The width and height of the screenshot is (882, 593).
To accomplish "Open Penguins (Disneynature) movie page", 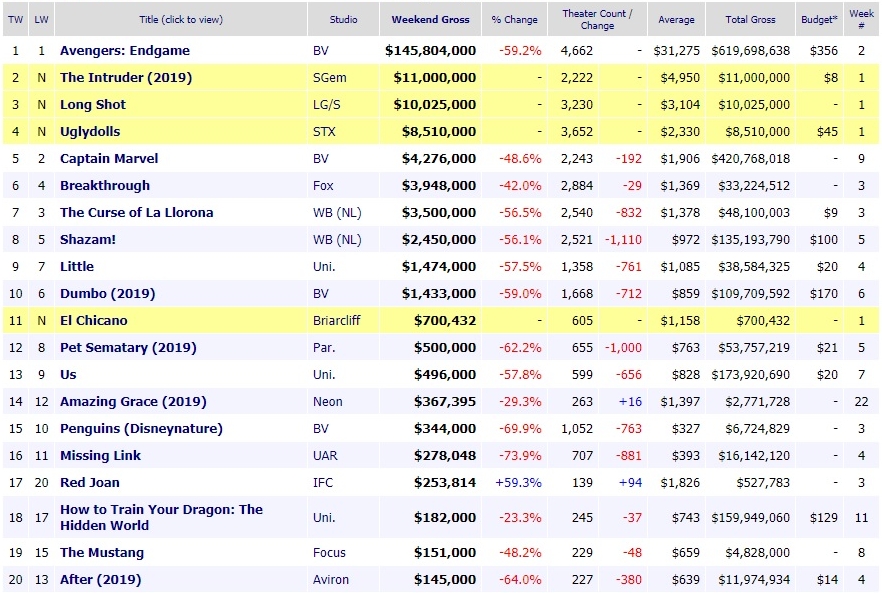I will 141,429.
